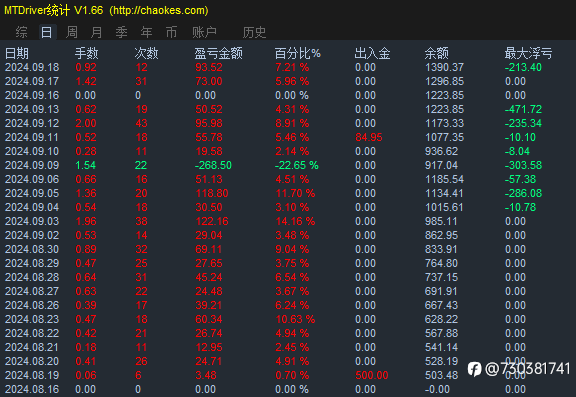Click the chaokes.com link in title
This screenshot has height=397, width=576.
159,10
